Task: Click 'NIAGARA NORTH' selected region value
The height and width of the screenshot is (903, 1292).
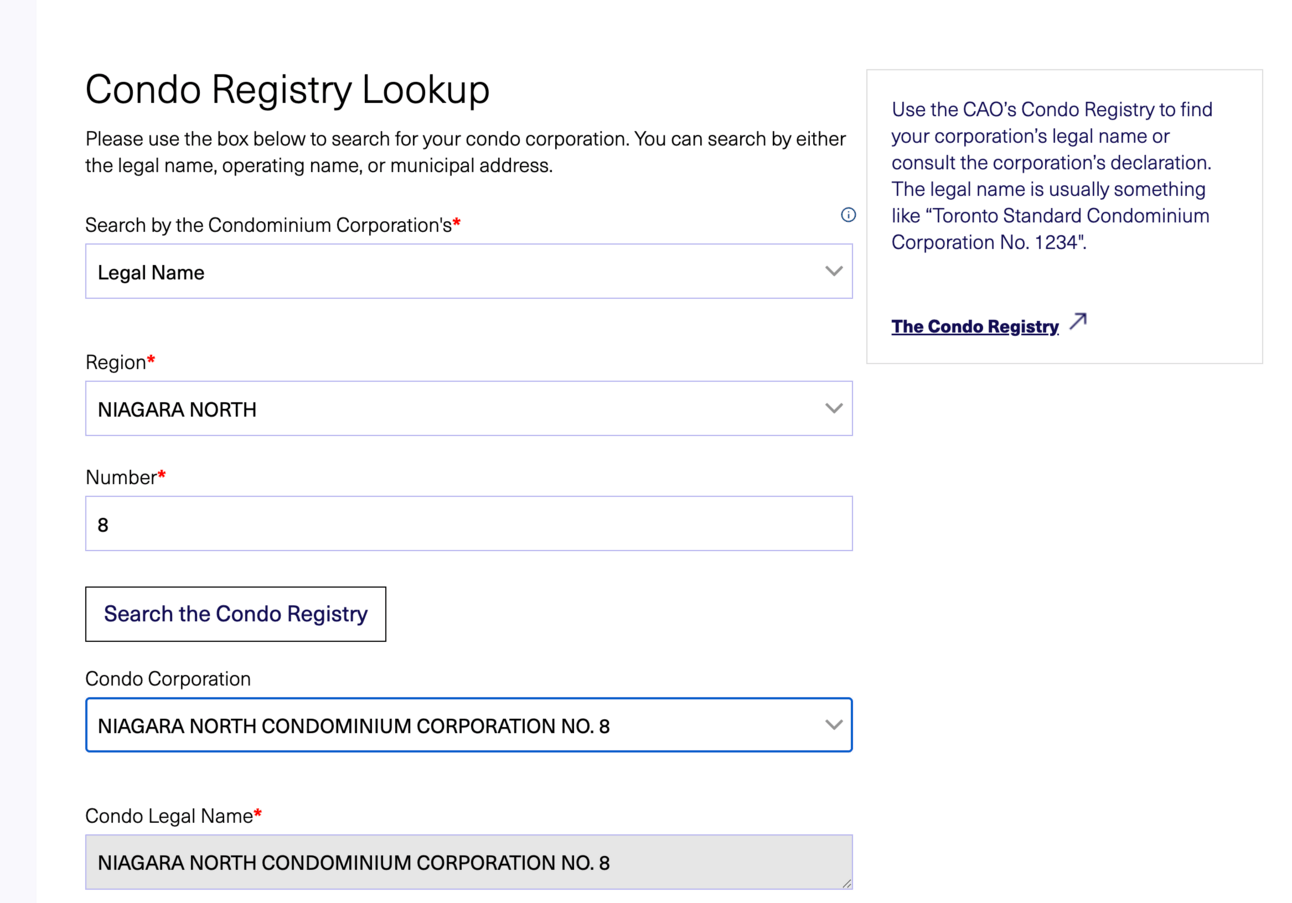Action: coord(177,409)
